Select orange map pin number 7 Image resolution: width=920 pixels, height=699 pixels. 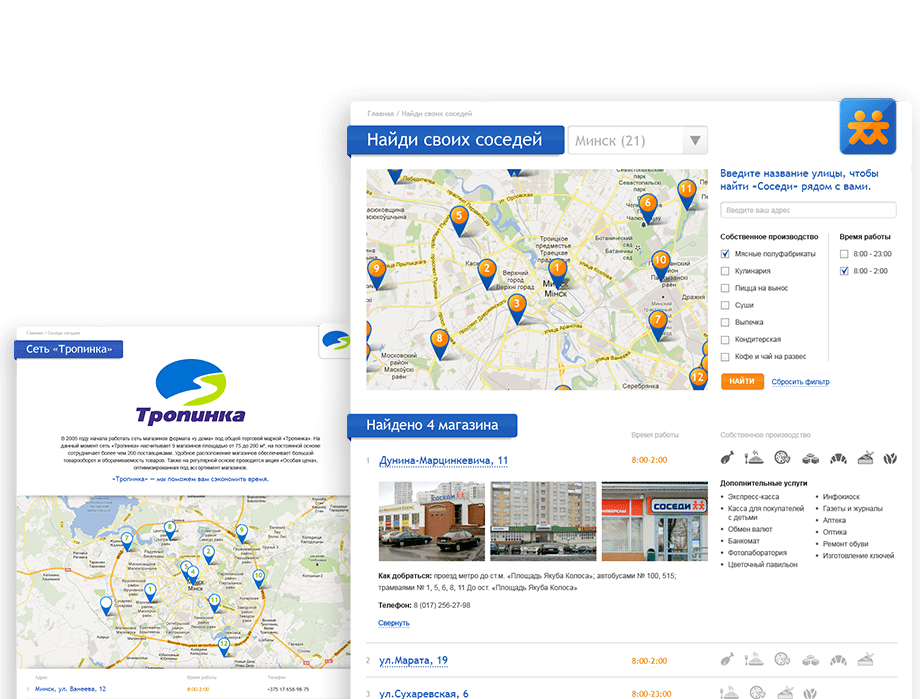658,325
